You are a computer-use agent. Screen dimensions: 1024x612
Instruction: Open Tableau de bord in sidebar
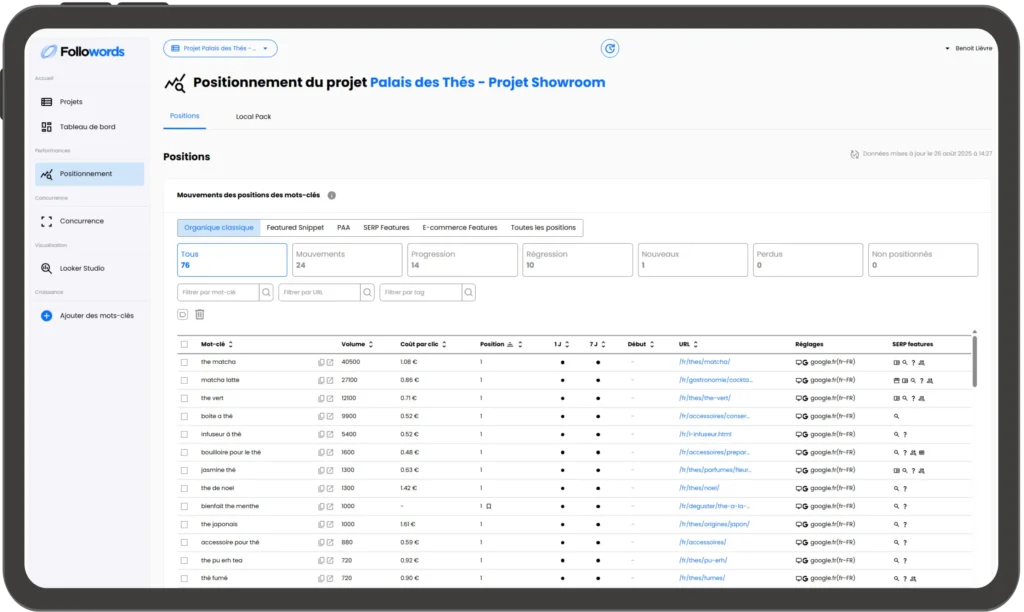coord(87,127)
